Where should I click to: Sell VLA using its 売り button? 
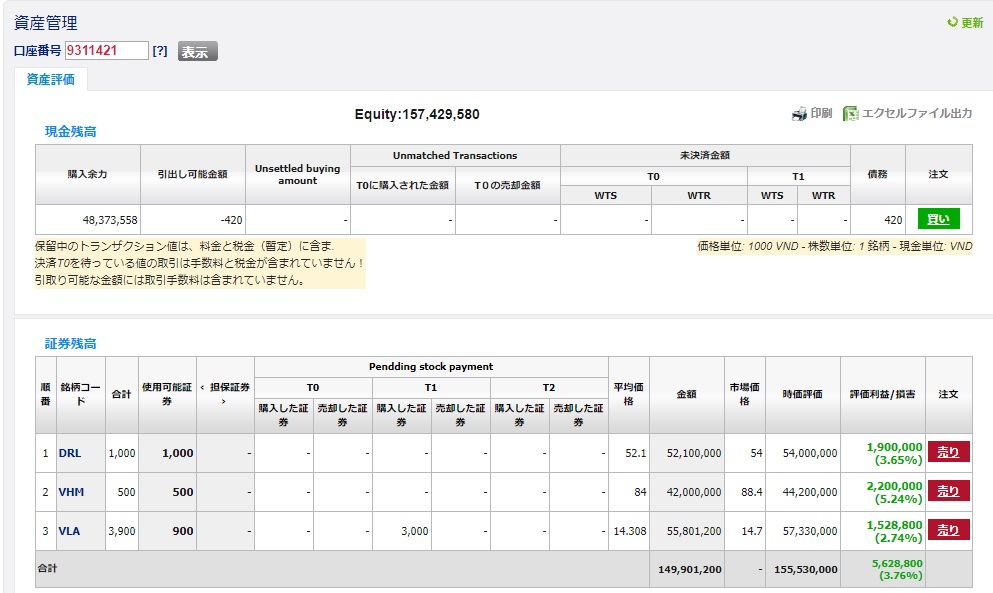tap(948, 530)
